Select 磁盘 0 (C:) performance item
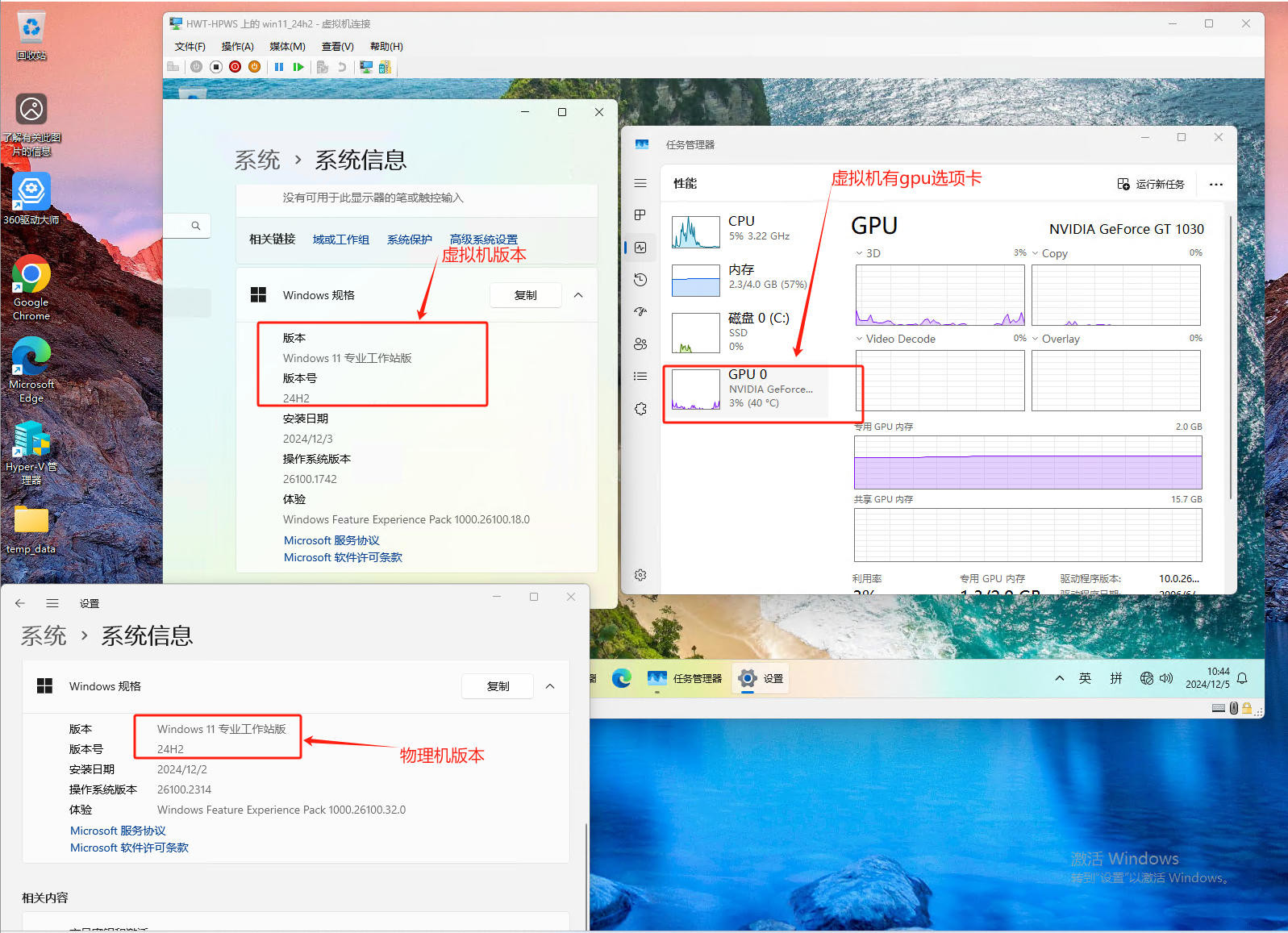The width and height of the screenshot is (1288, 933). pos(746,331)
